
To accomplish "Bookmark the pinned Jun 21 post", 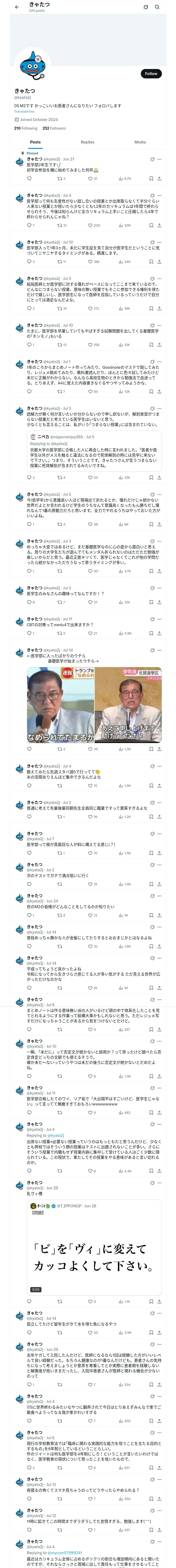I will 151,178.
